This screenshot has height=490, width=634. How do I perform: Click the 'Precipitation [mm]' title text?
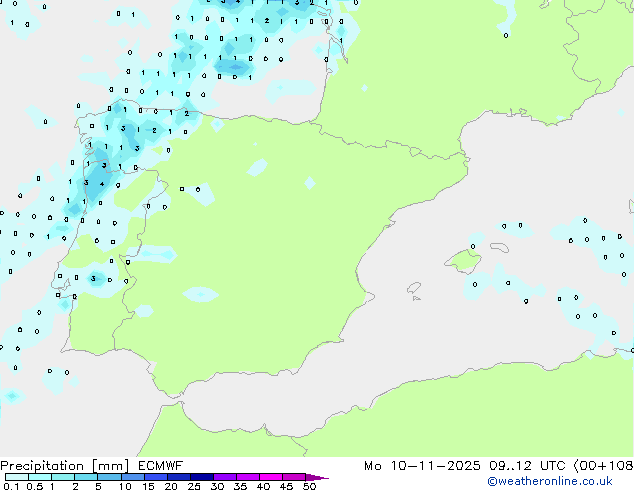[65, 466]
